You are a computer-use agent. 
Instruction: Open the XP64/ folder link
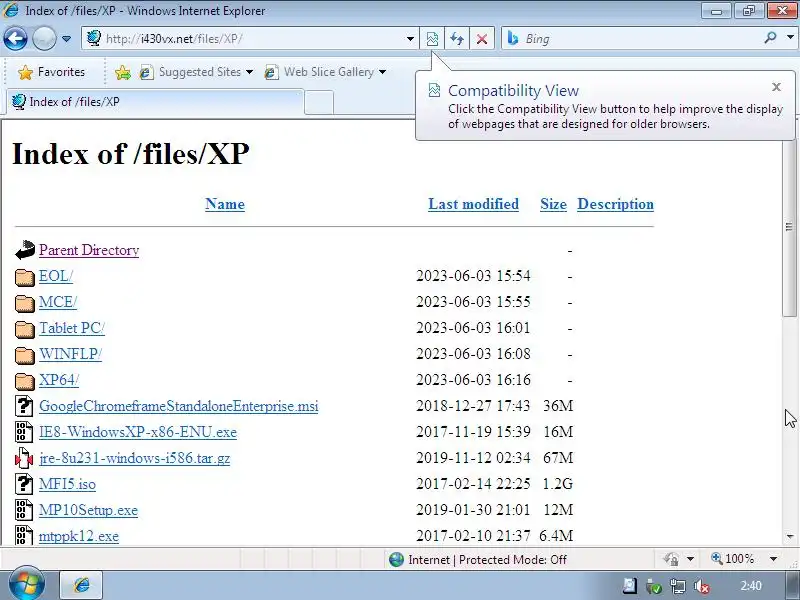point(59,380)
